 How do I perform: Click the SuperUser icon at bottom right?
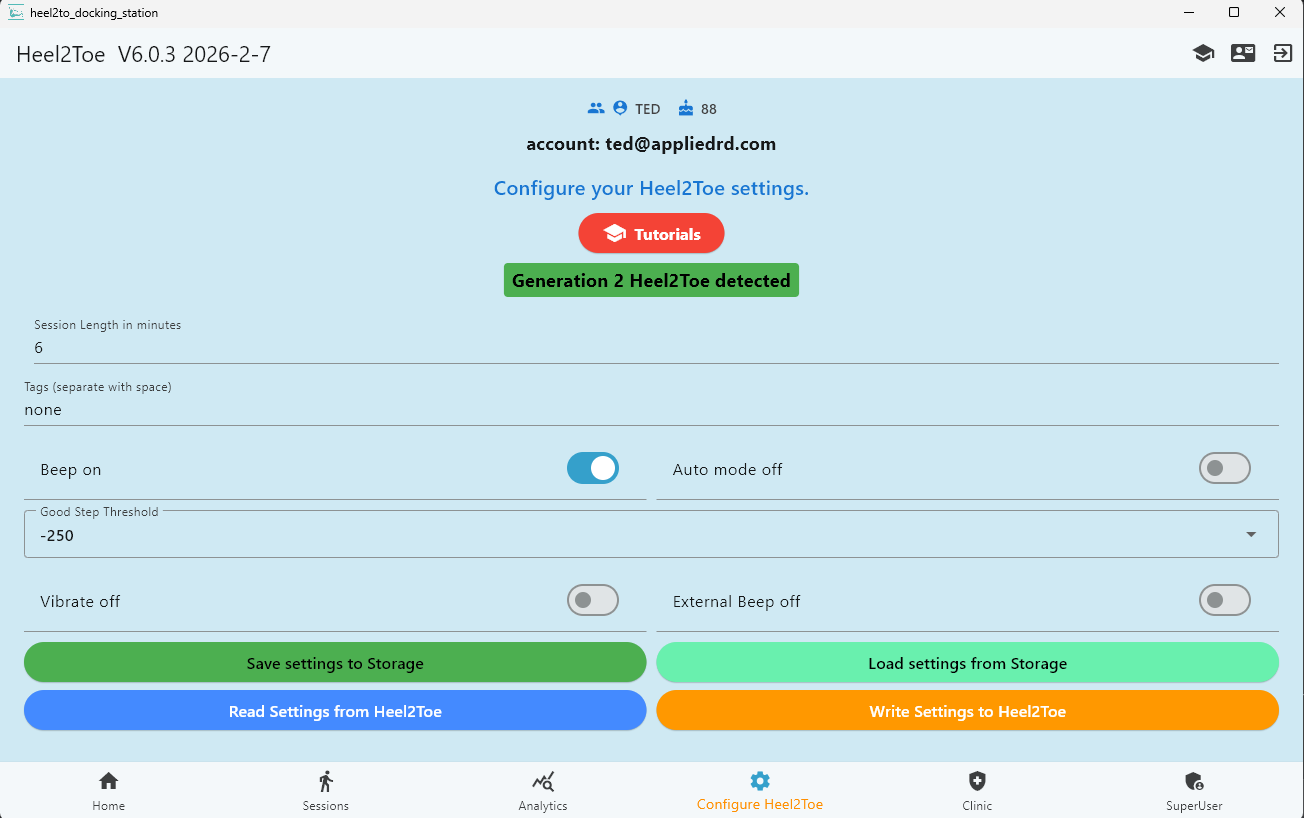1194,780
